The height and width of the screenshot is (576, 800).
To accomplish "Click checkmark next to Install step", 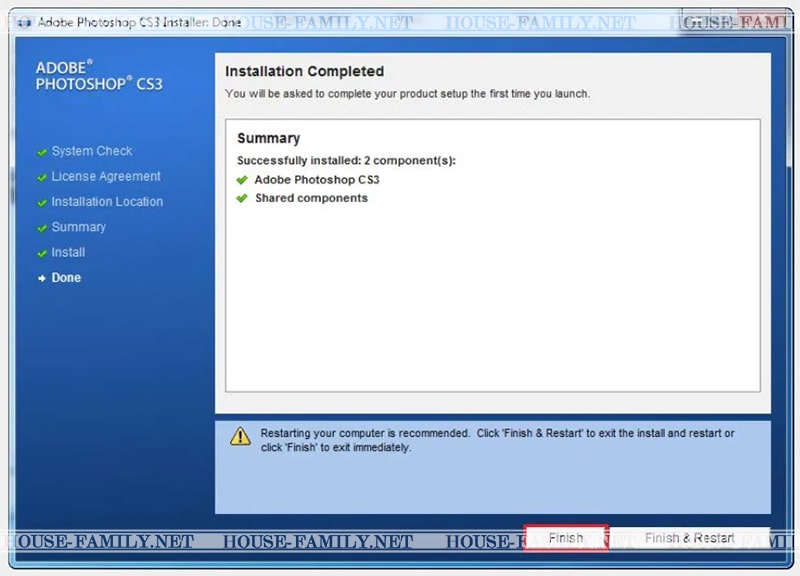I will click(x=42, y=253).
